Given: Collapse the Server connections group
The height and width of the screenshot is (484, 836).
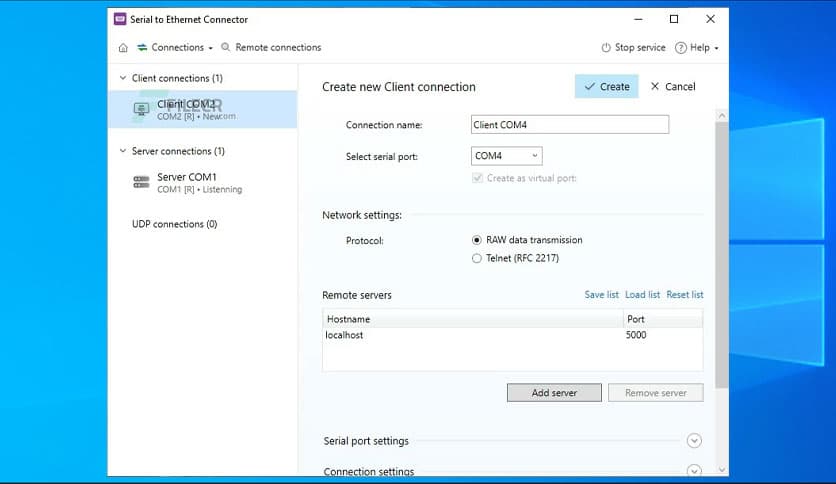Looking at the screenshot, I should tap(123, 151).
